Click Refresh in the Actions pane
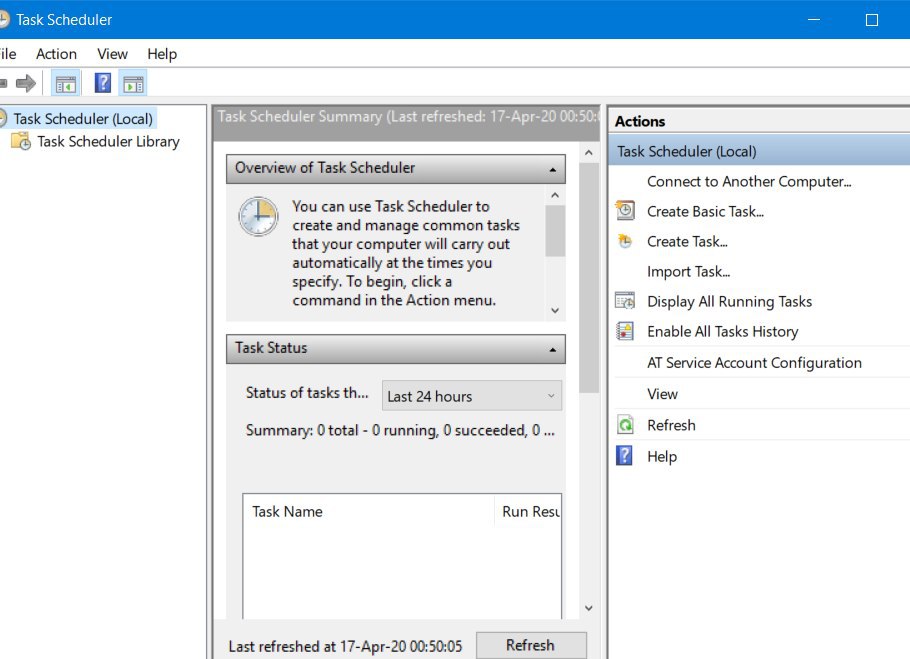Screen dimensions: 910x659 (671, 425)
